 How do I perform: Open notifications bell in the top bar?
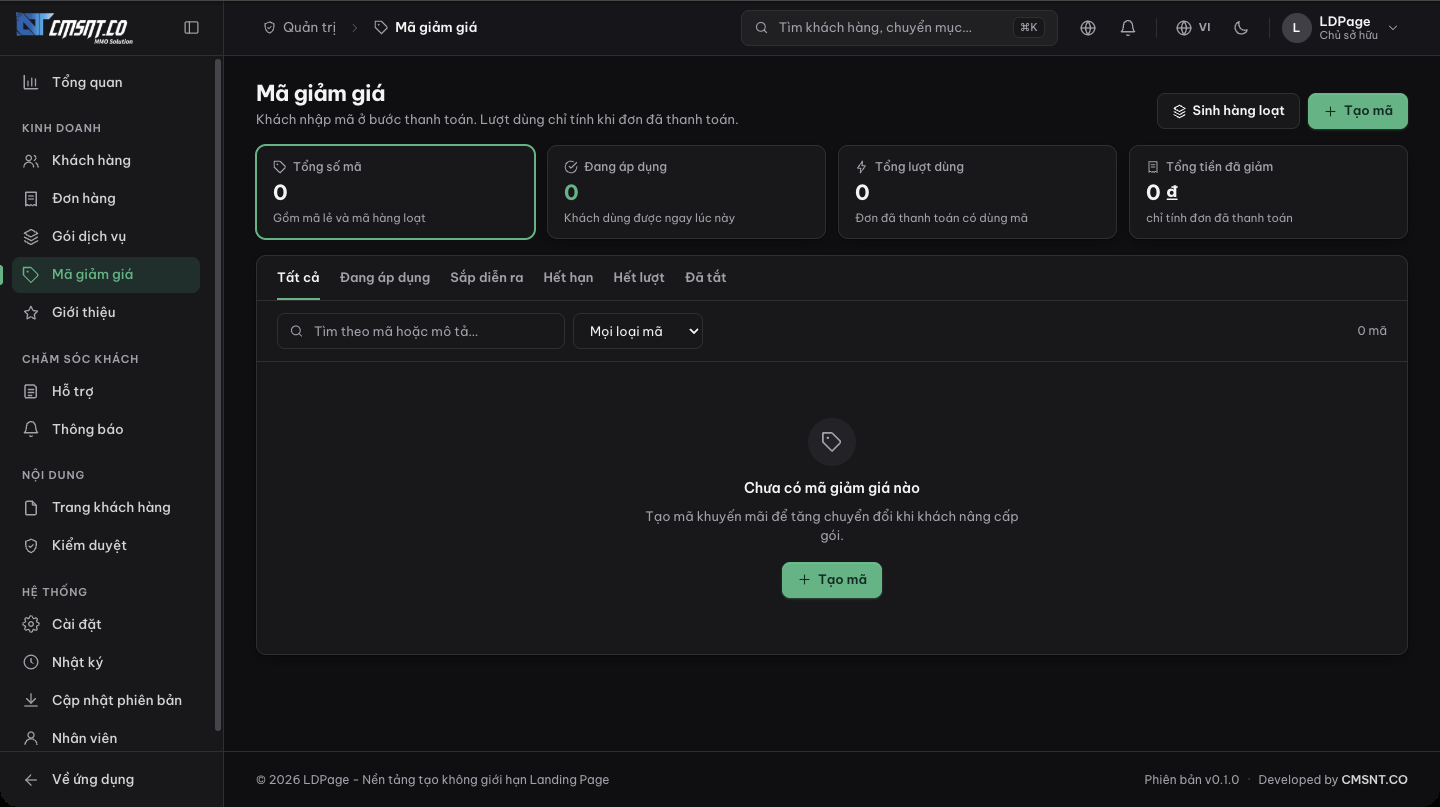click(1128, 28)
